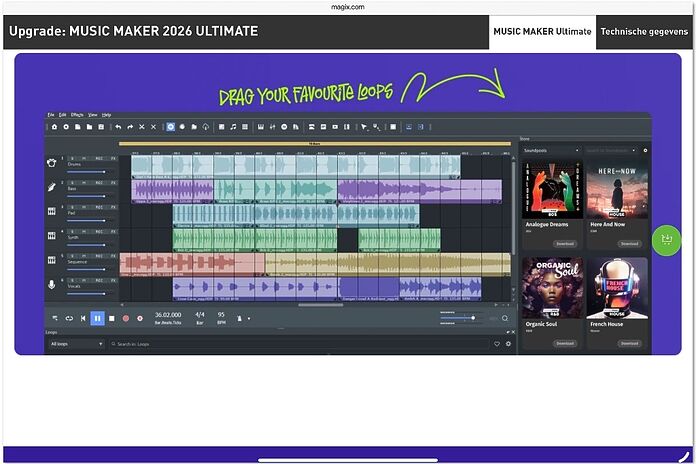Click the Pause playback button

tap(98, 318)
